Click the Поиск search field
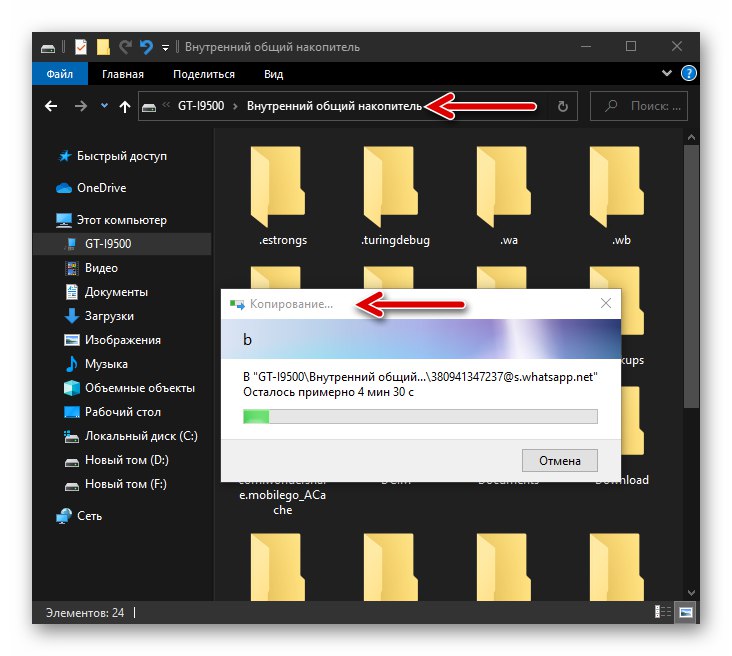Image resolution: width=732 pixels, height=656 pixels. tap(639, 106)
